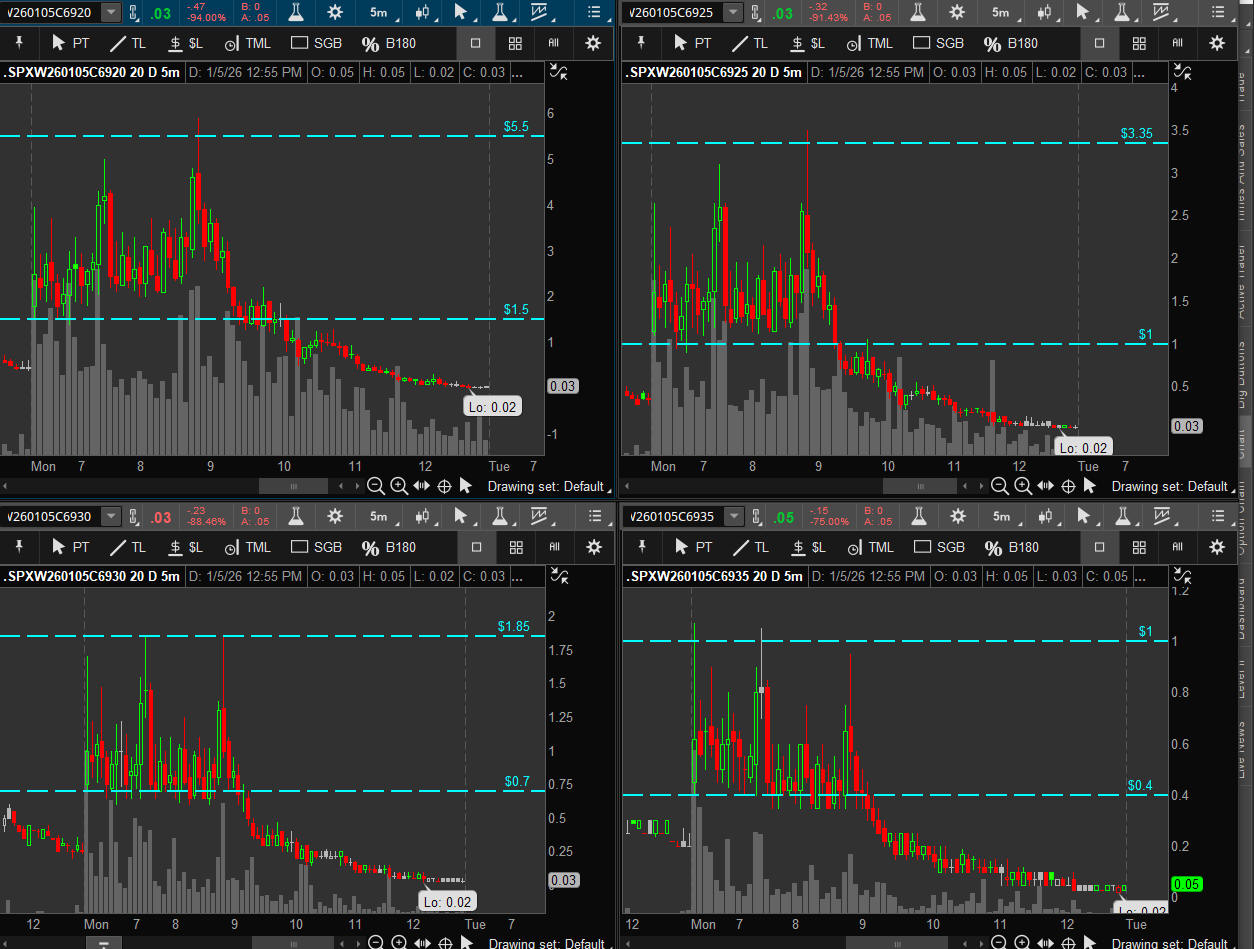This screenshot has height=949, width=1254.
Task: Toggle the symbol link icon for C6930
Action: (134, 517)
